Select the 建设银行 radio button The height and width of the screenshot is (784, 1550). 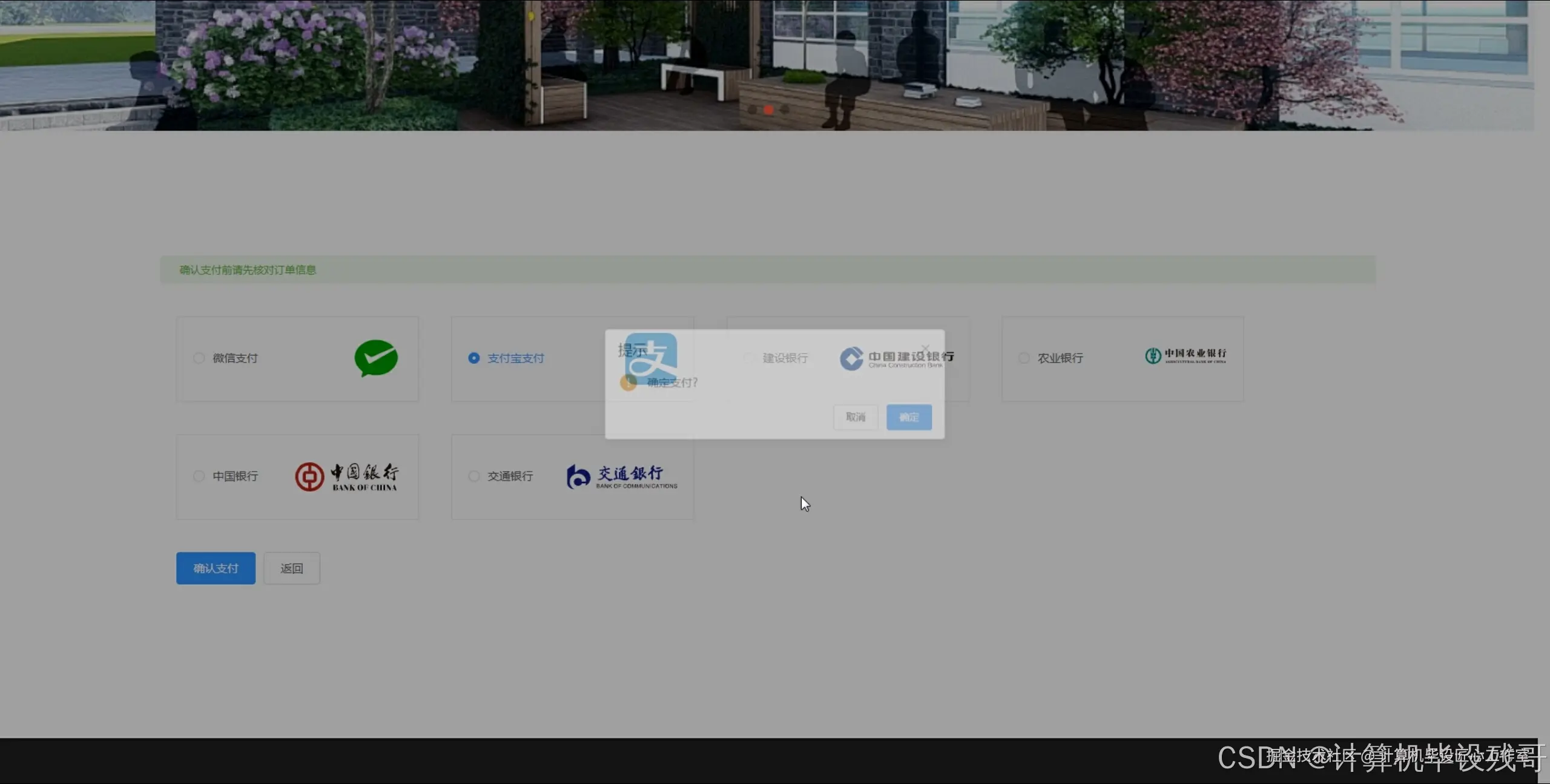tap(747, 358)
